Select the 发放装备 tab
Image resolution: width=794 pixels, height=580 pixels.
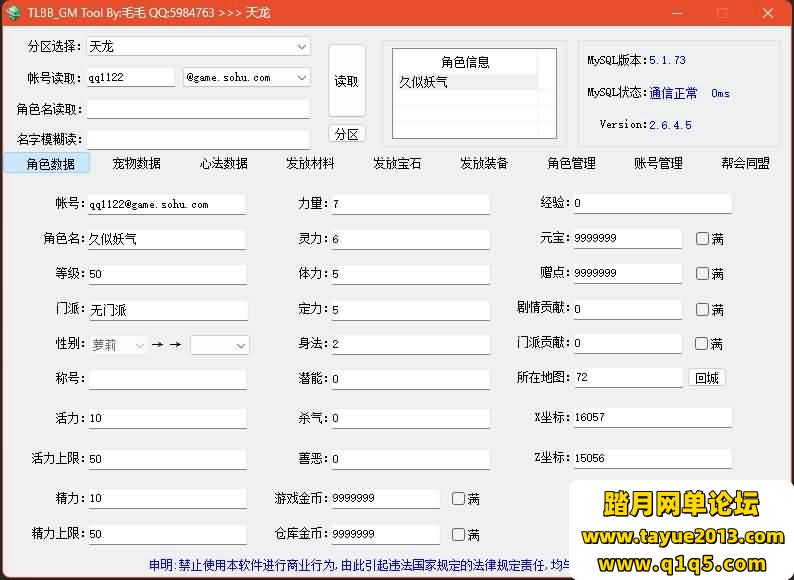tap(484, 164)
